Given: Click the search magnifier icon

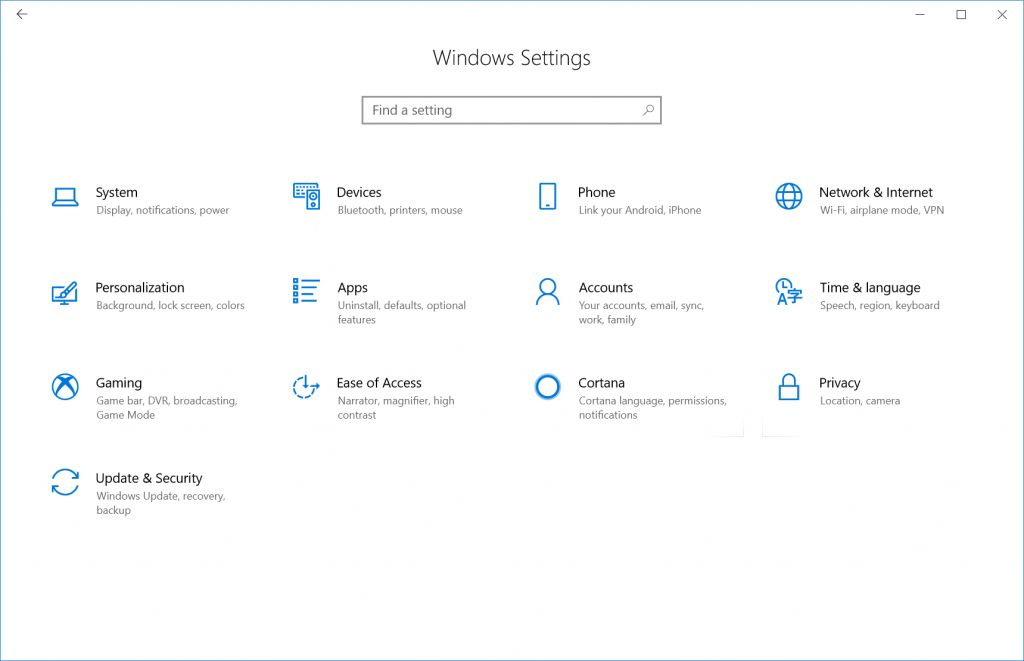Looking at the screenshot, I should click(x=648, y=110).
